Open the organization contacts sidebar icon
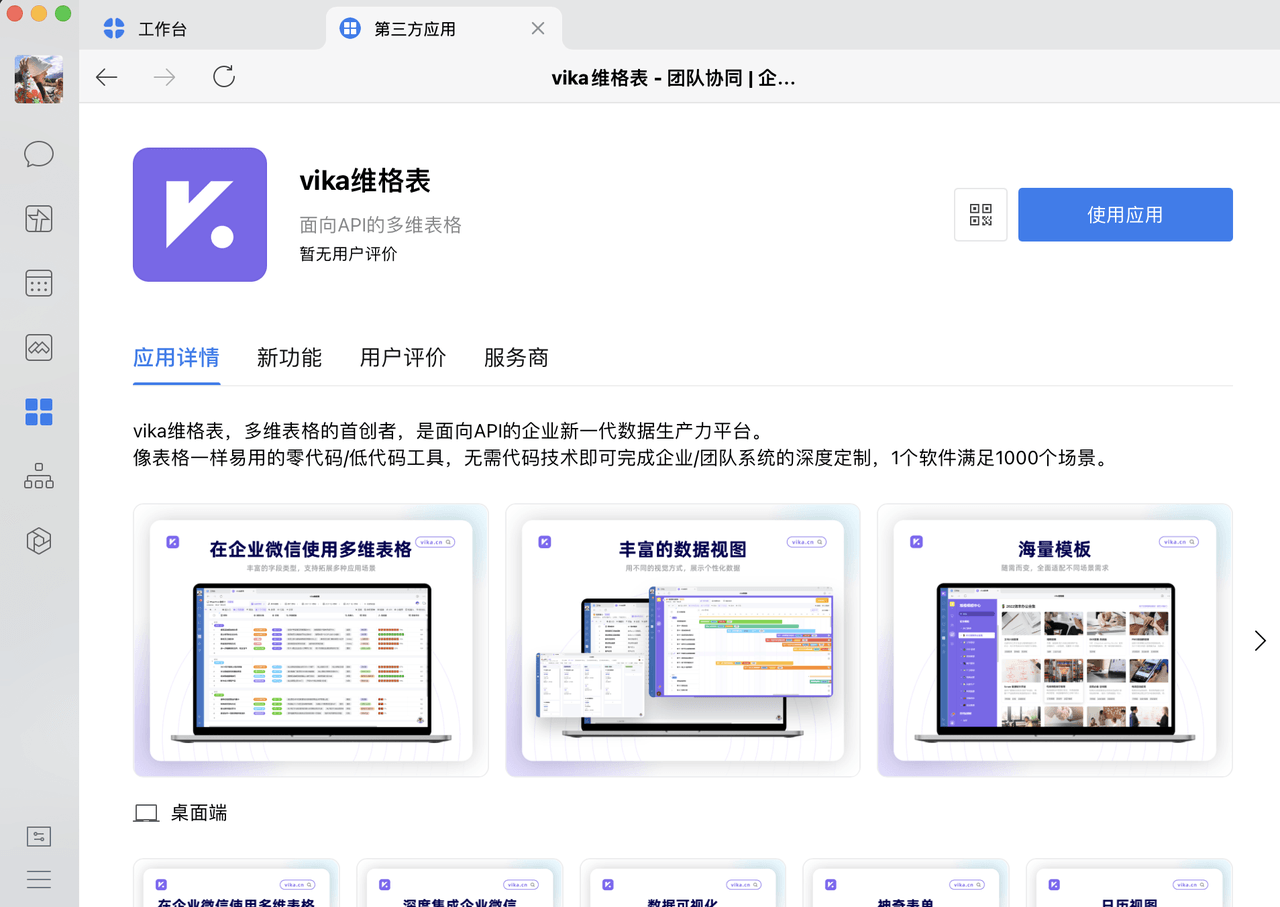Screen dimensions: 1280x907 pos(39,476)
